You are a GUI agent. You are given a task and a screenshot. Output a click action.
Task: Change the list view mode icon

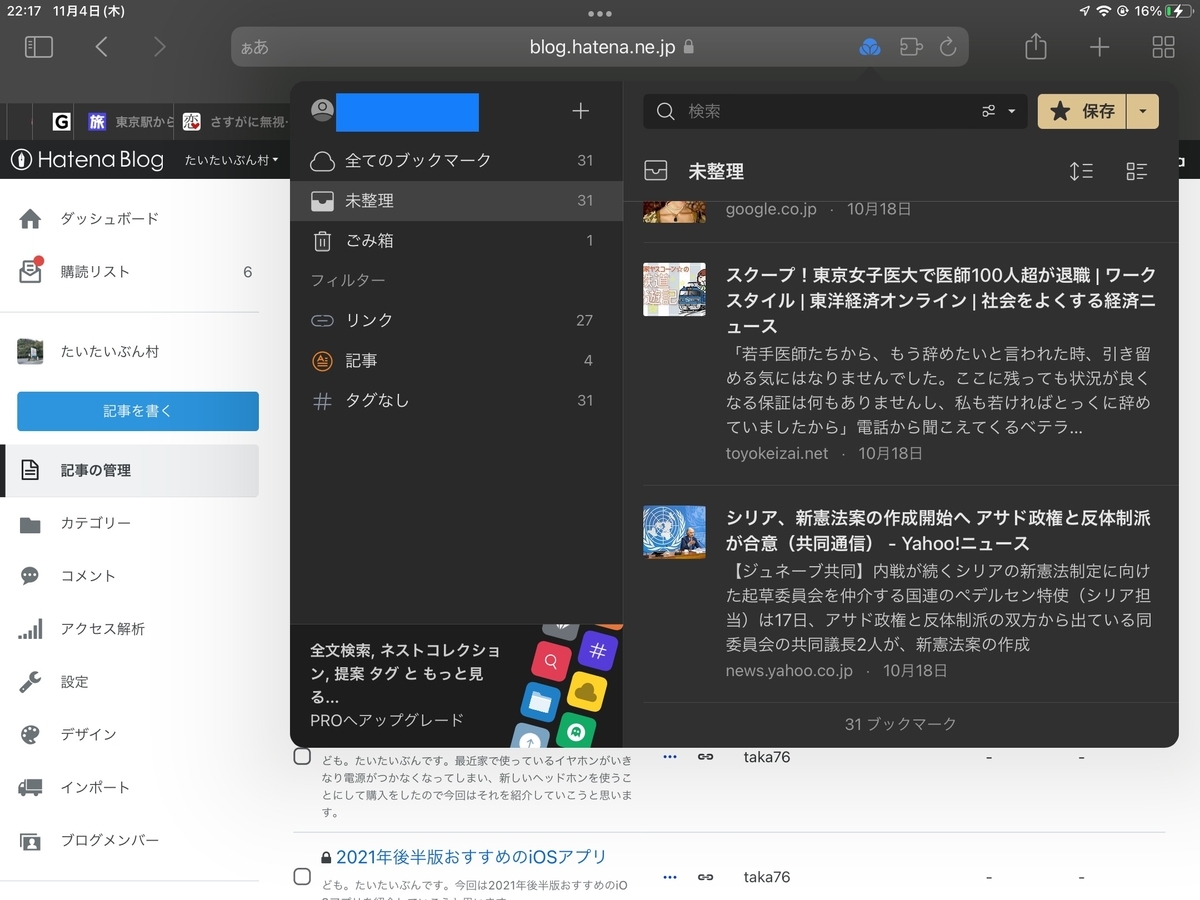1137,171
